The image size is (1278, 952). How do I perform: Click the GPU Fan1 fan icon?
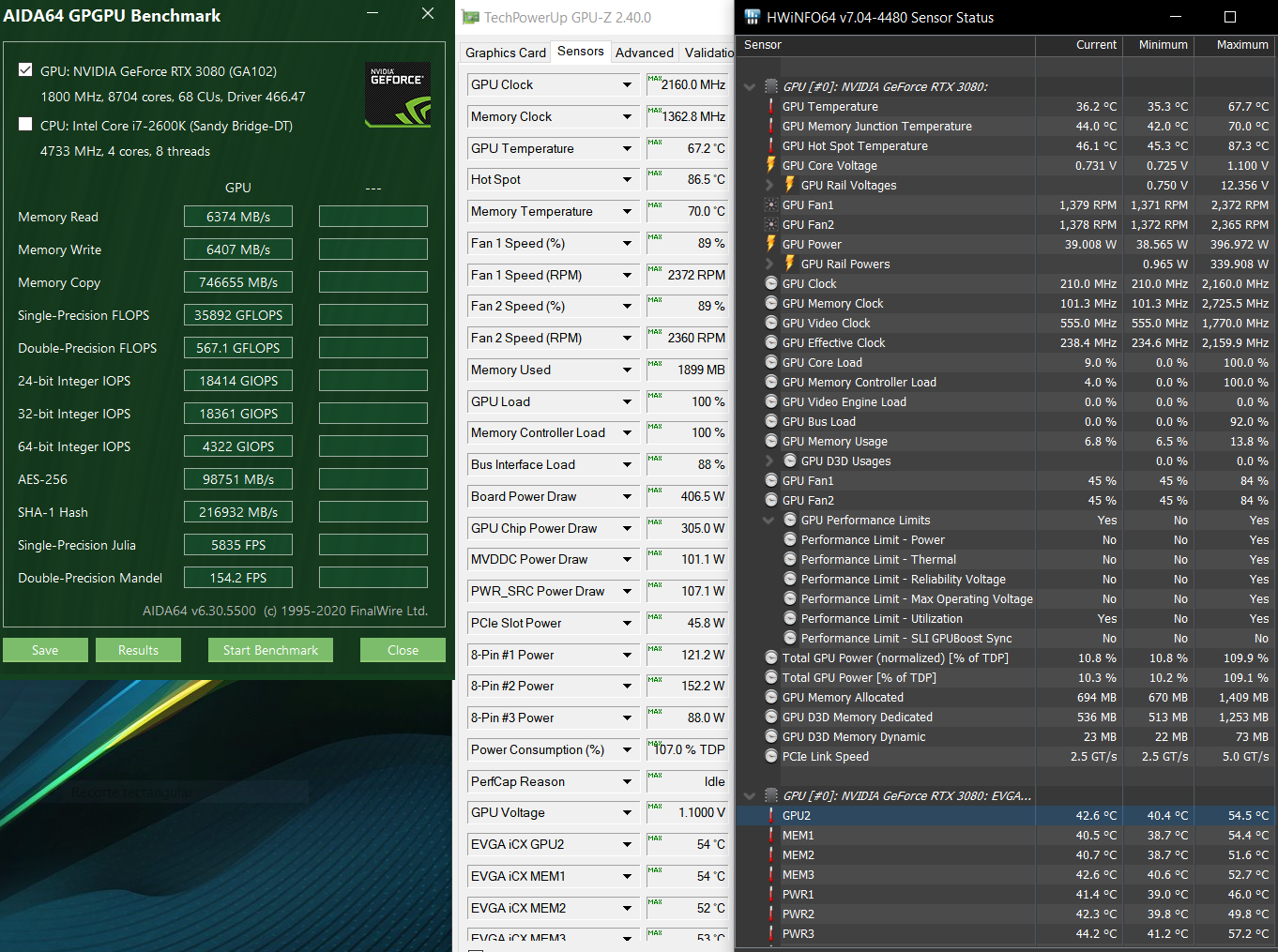[771, 205]
